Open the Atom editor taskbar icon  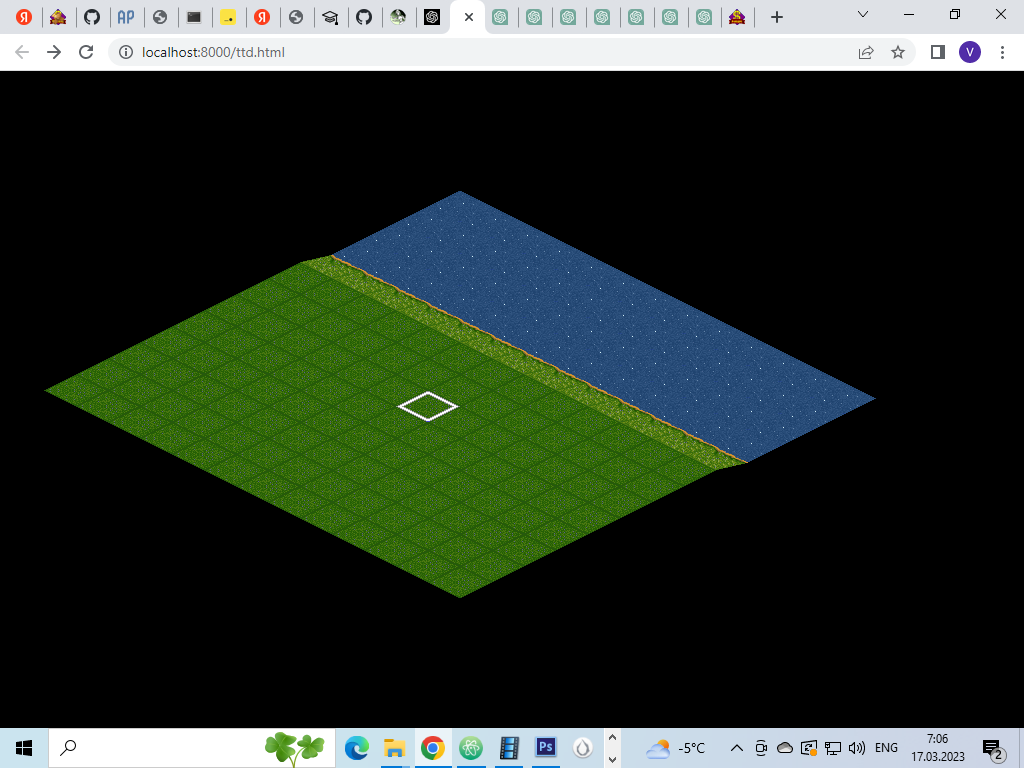[470, 748]
